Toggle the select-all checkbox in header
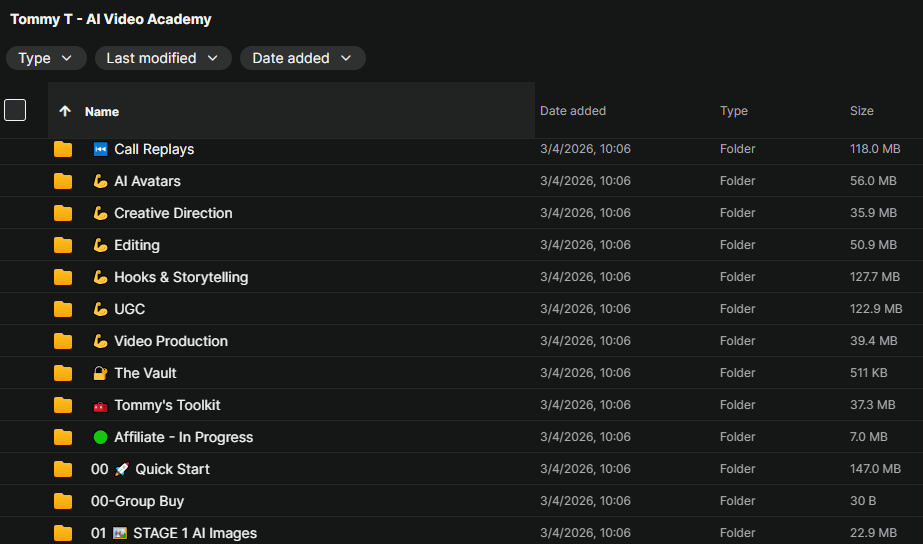Image resolution: width=923 pixels, height=544 pixels. click(x=15, y=110)
